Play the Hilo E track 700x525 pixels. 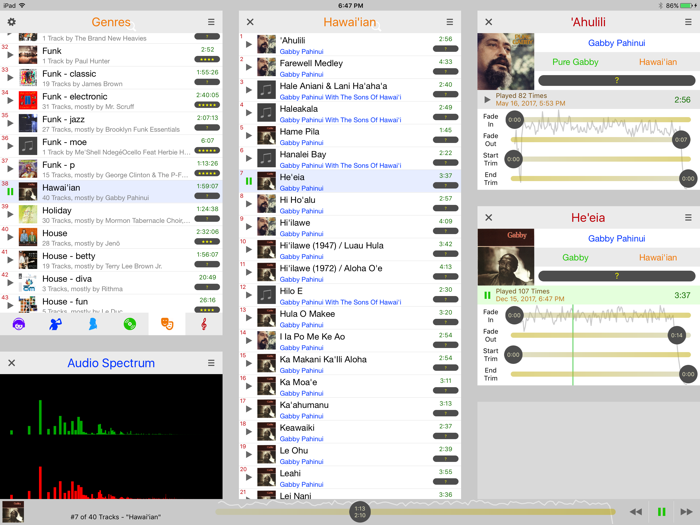click(249, 295)
